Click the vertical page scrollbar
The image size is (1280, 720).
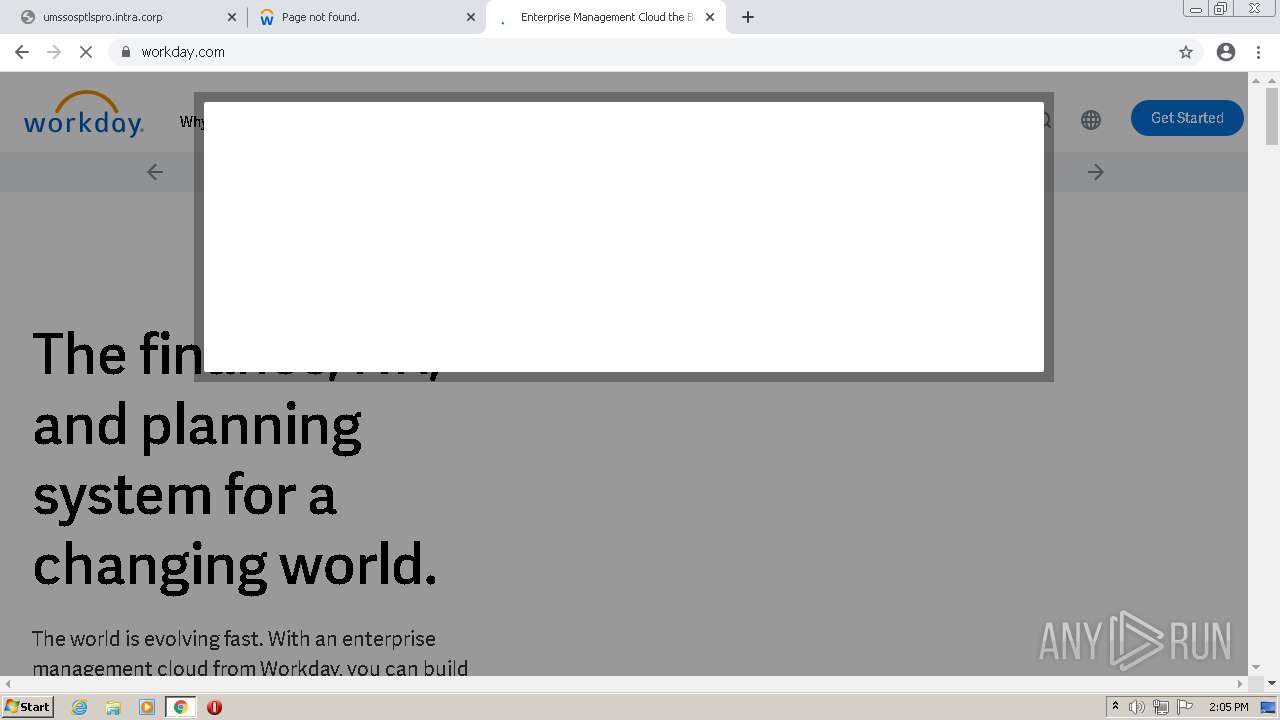1272,116
